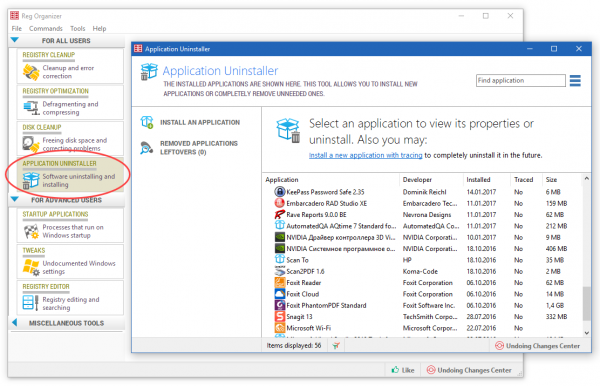This screenshot has width=600, height=386.
Task: Open the Registry Cleanup tool icon
Action: (31, 72)
